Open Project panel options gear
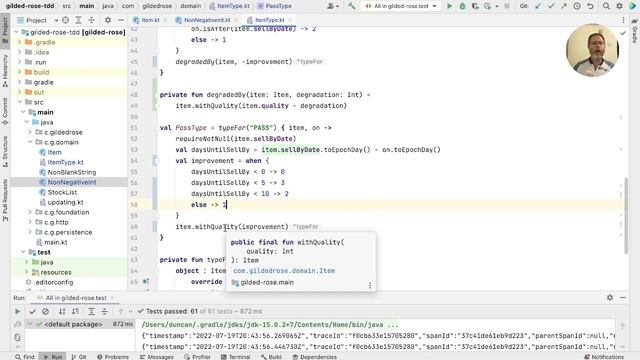 pyautogui.click(x=108, y=20)
